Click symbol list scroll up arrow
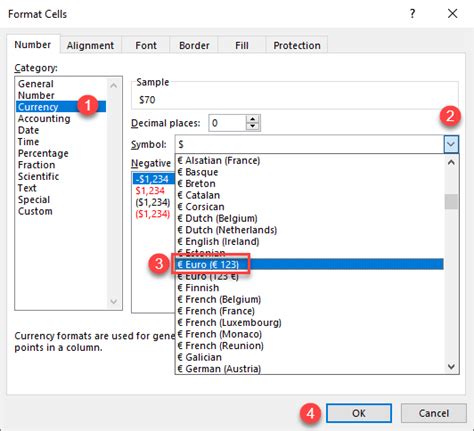The image size is (474, 431). point(451,163)
